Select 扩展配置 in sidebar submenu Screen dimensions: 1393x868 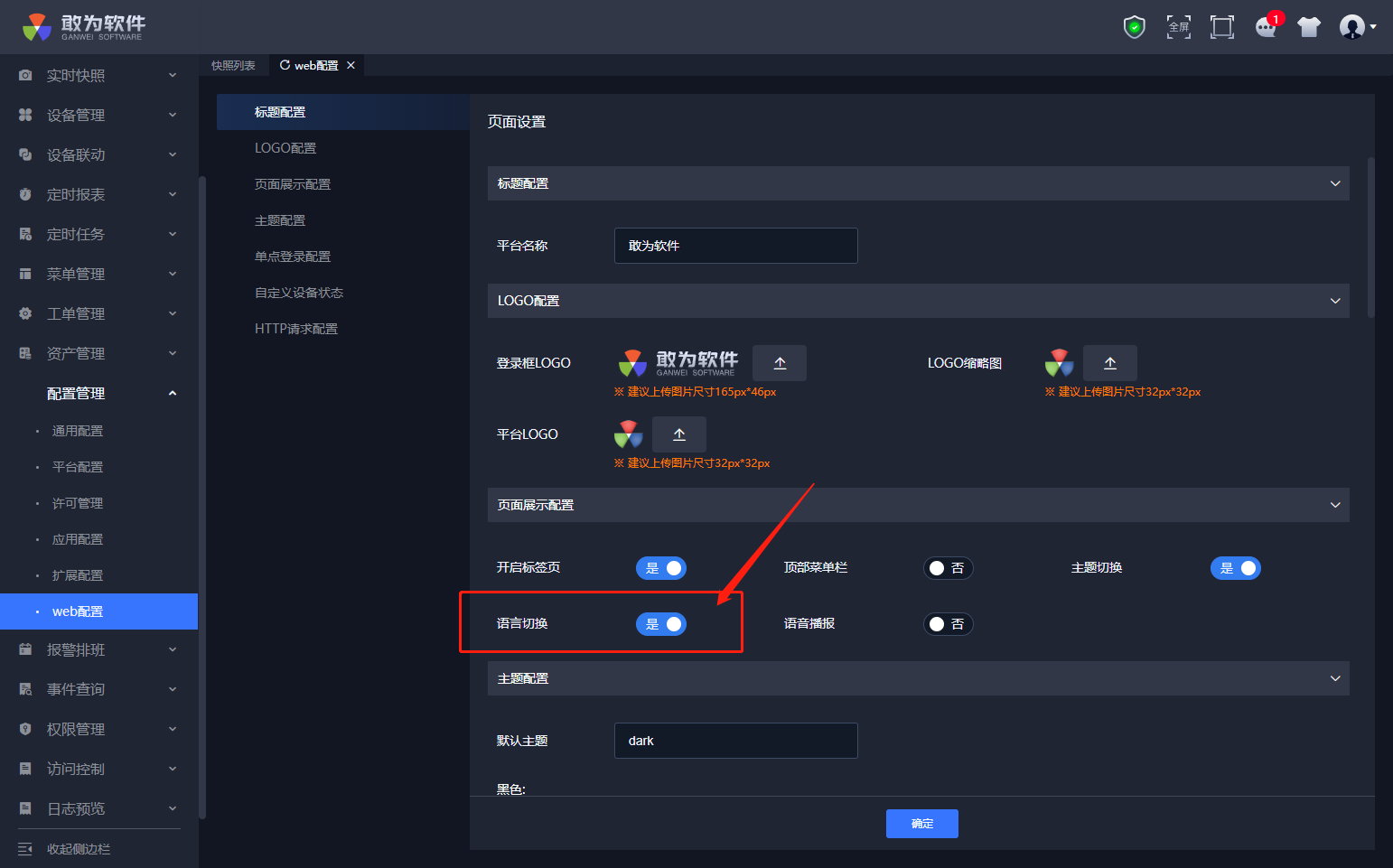(78, 575)
